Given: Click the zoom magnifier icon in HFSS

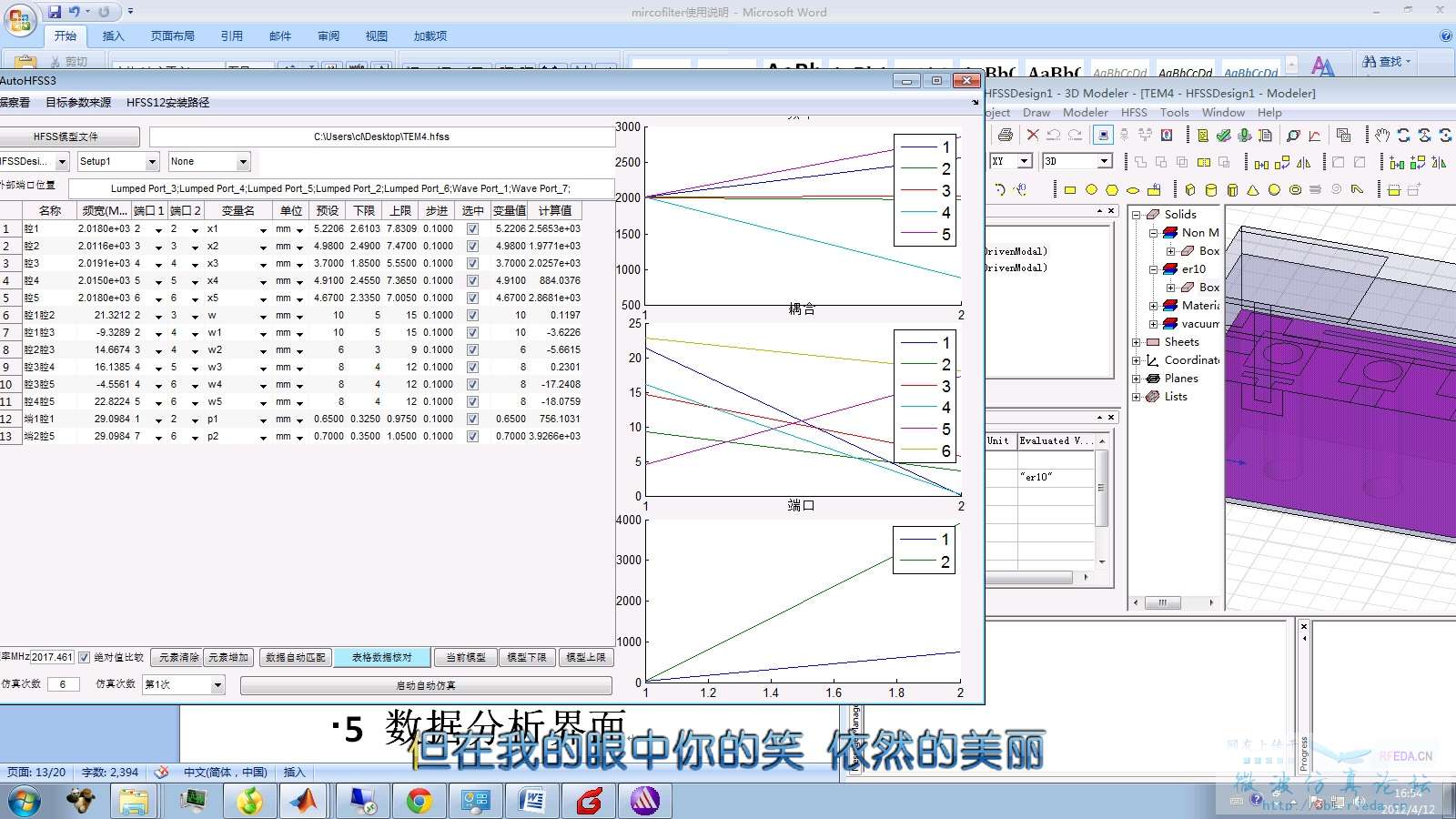Looking at the screenshot, I should [1293, 135].
